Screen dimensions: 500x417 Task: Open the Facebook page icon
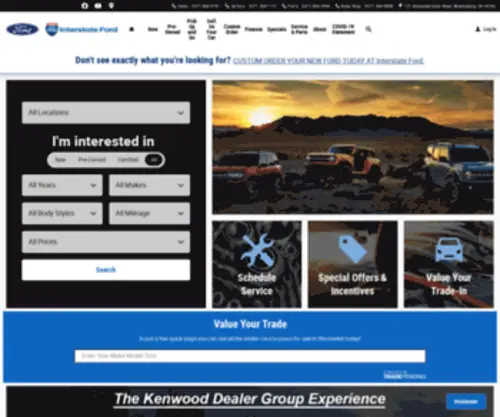point(85,6)
